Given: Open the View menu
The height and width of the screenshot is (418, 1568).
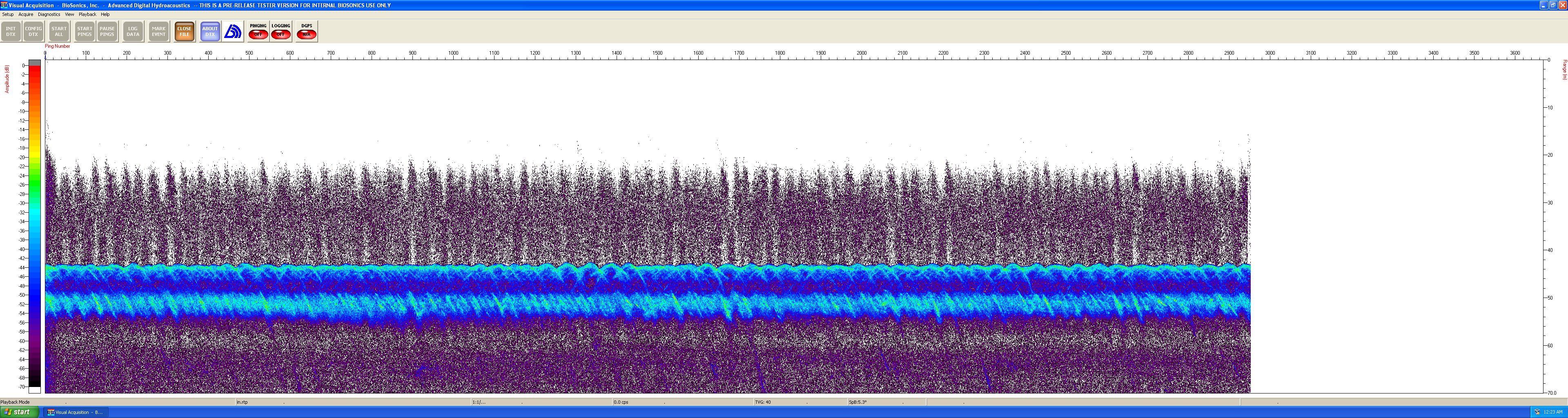Looking at the screenshot, I should click(x=69, y=15).
